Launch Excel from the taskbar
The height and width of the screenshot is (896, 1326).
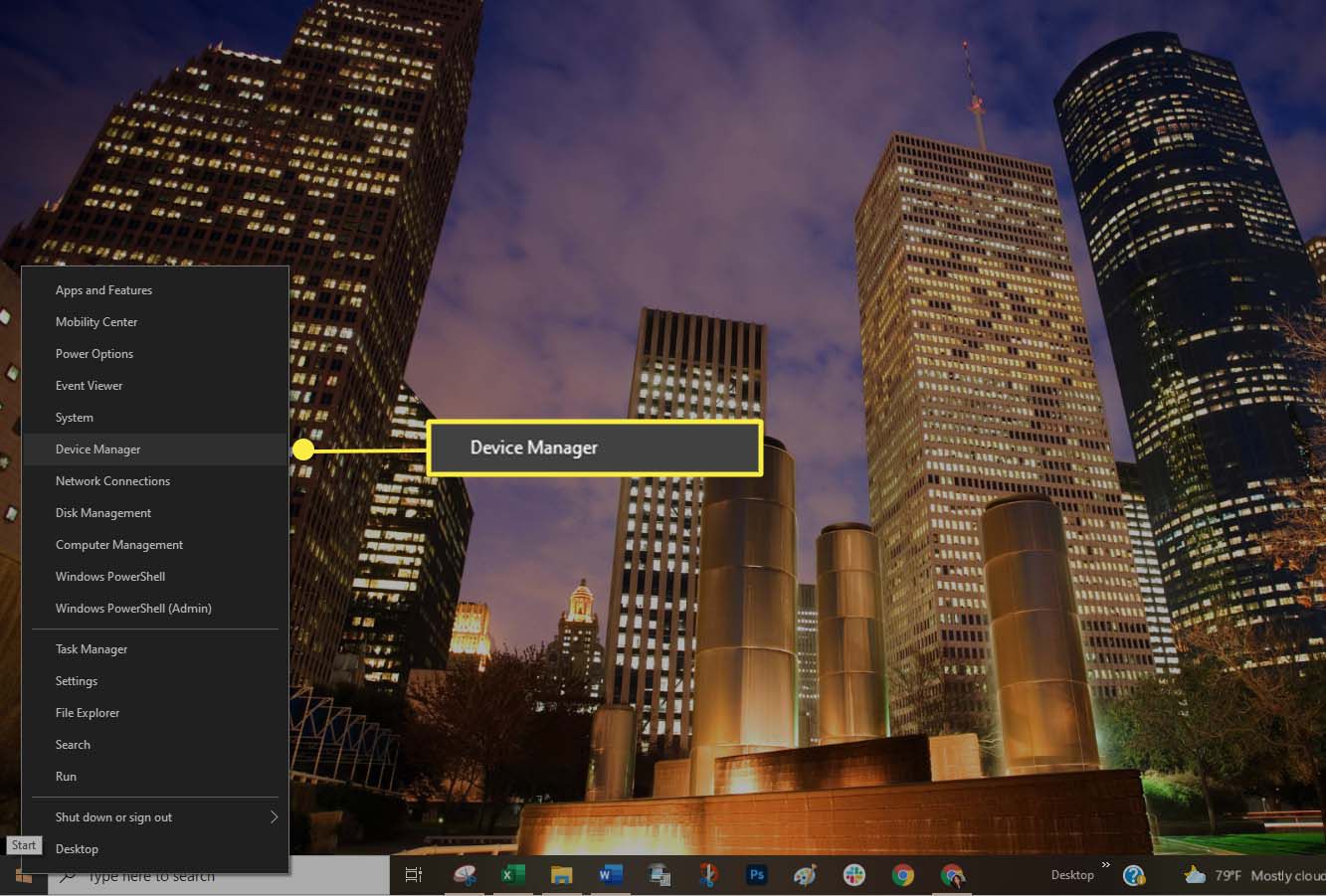pyautogui.click(x=512, y=875)
